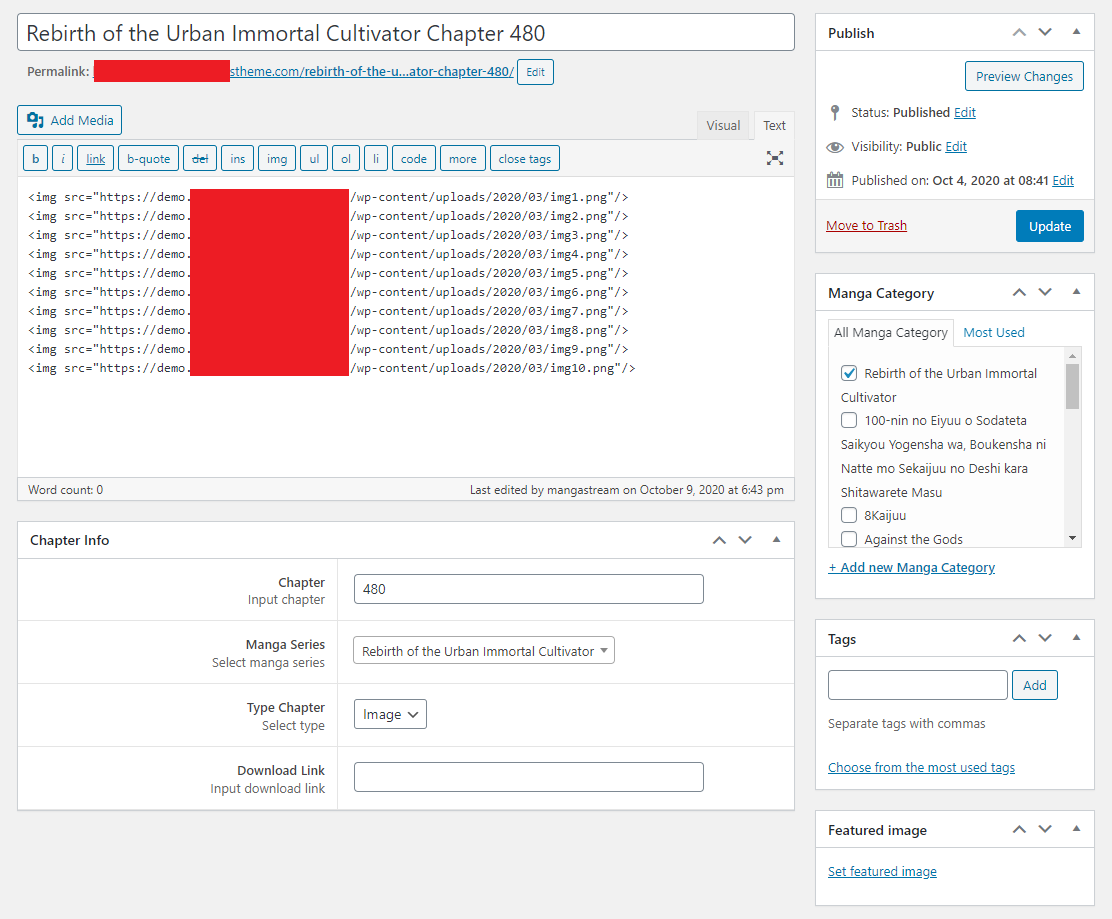Click the Add Media button
This screenshot has width=1112, height=919.
[x=70, y=120]
